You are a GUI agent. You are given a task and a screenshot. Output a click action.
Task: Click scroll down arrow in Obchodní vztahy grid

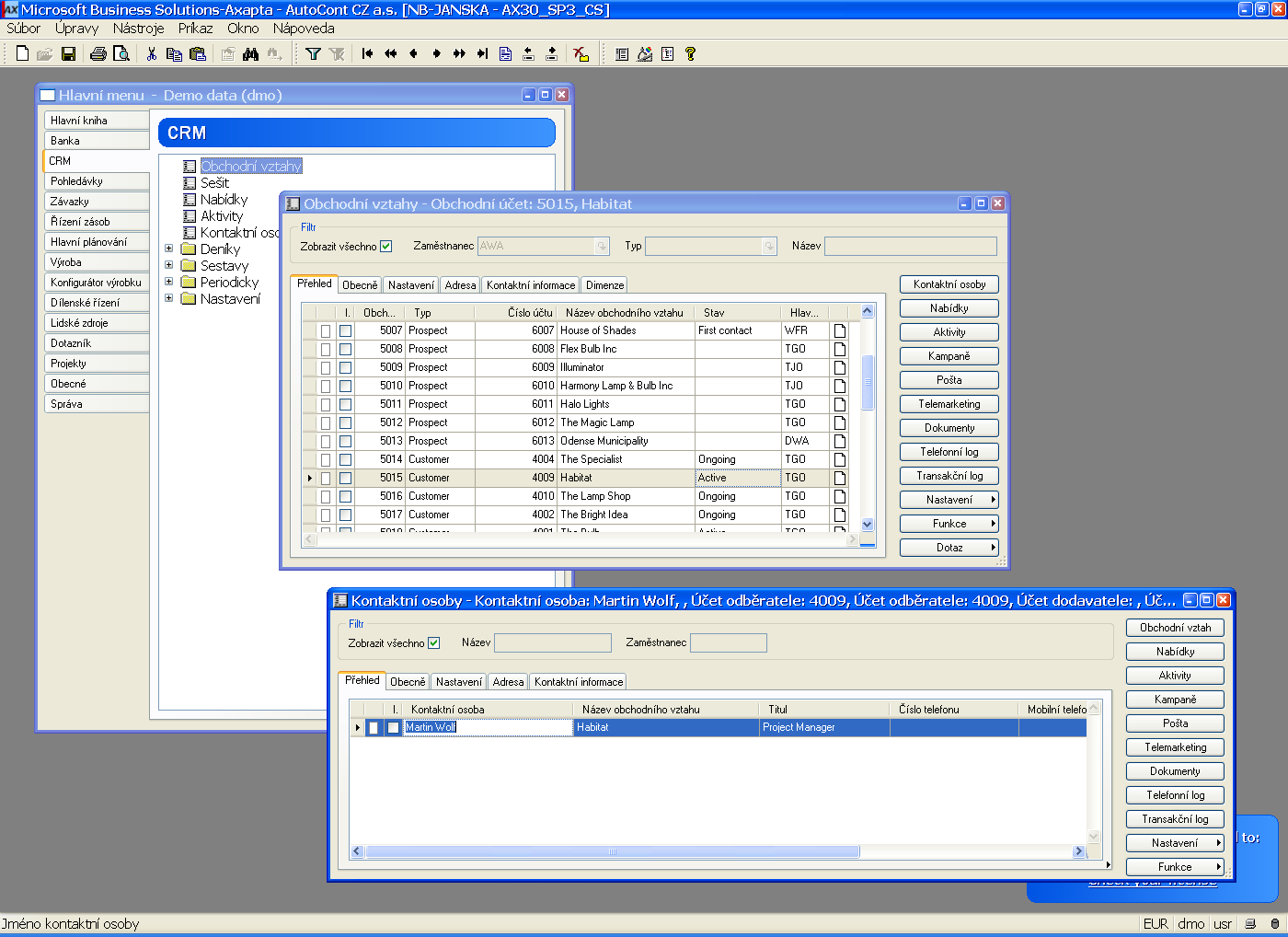867,525
